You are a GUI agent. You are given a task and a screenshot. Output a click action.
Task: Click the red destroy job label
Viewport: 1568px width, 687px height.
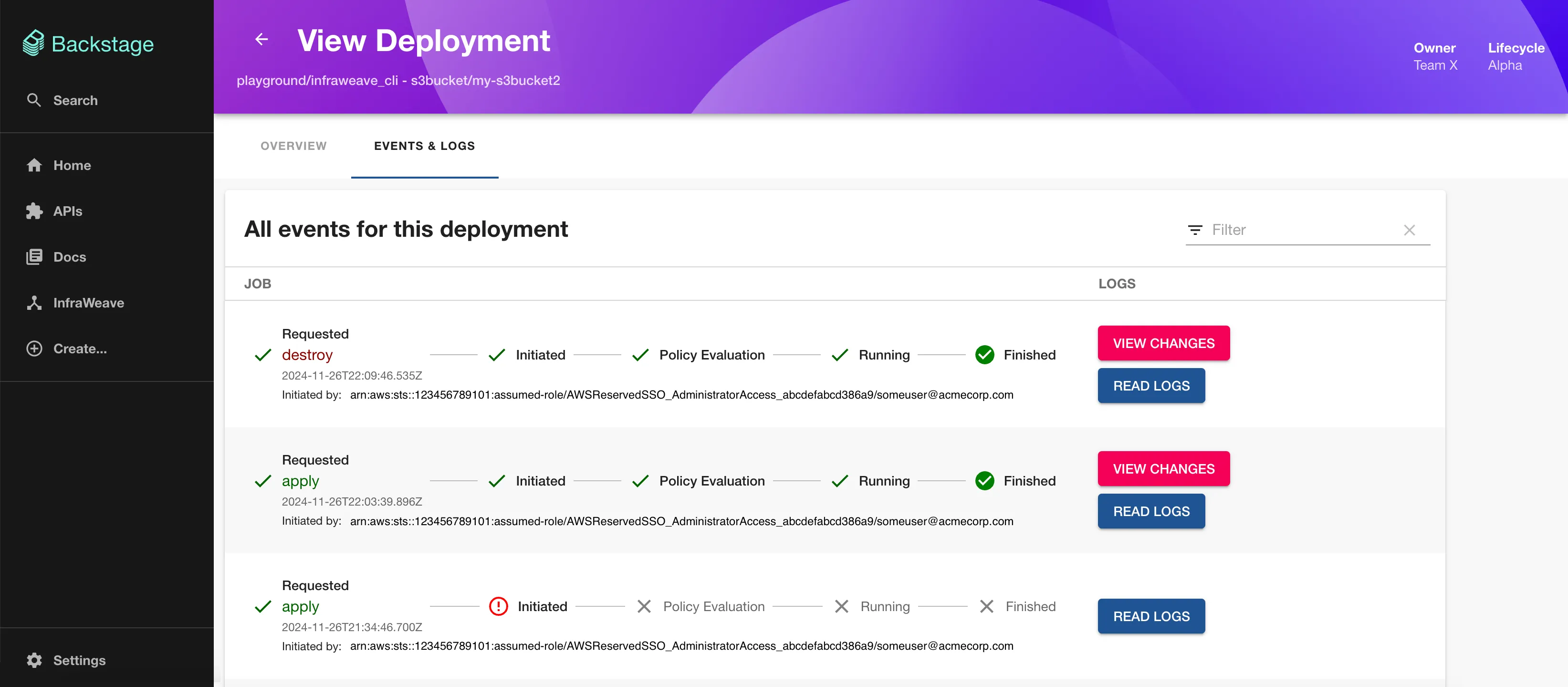pyautogui.click(x=307, y=355)
